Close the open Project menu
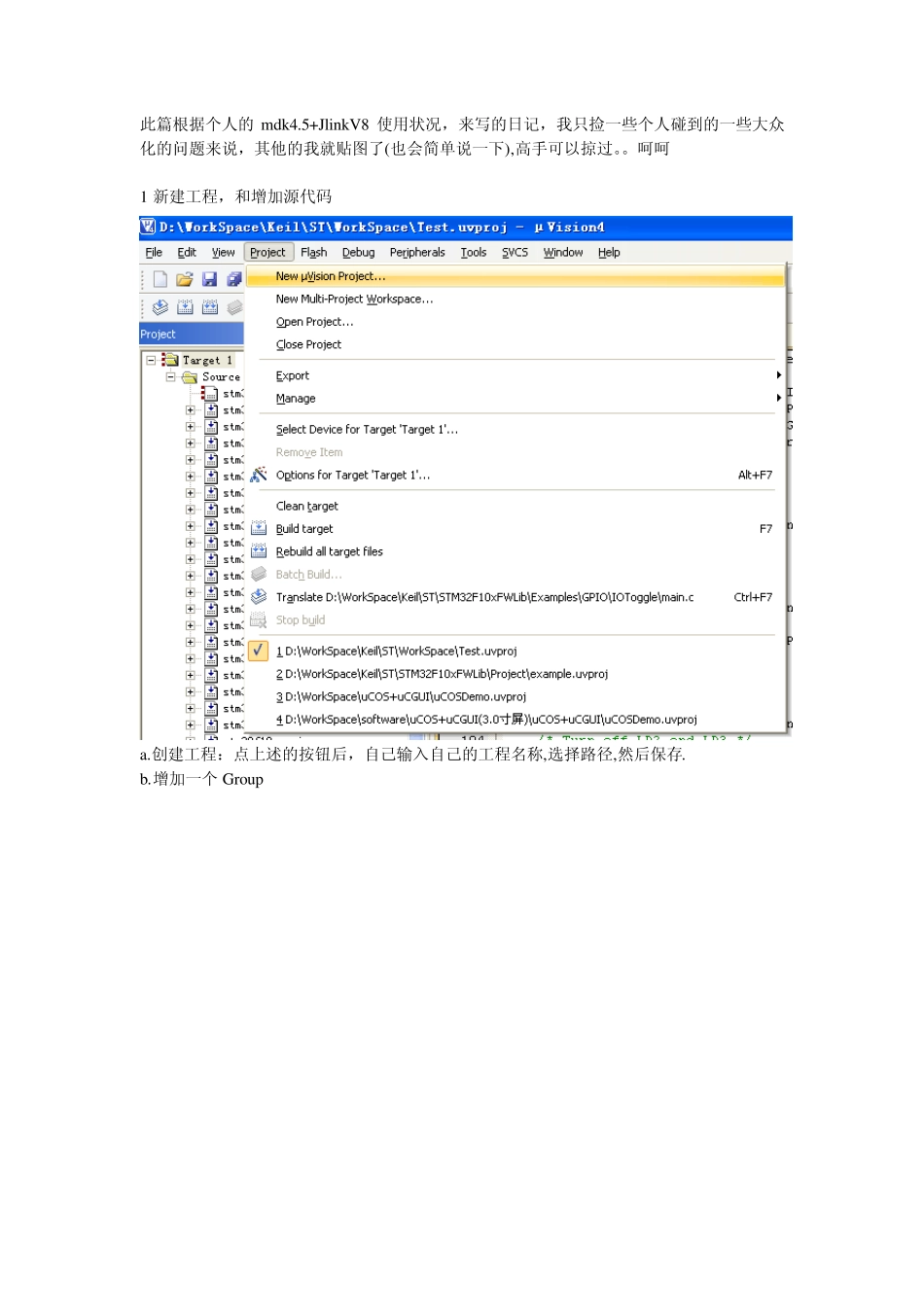This screenshot has width=924, height=1307. tap(267, 252)
